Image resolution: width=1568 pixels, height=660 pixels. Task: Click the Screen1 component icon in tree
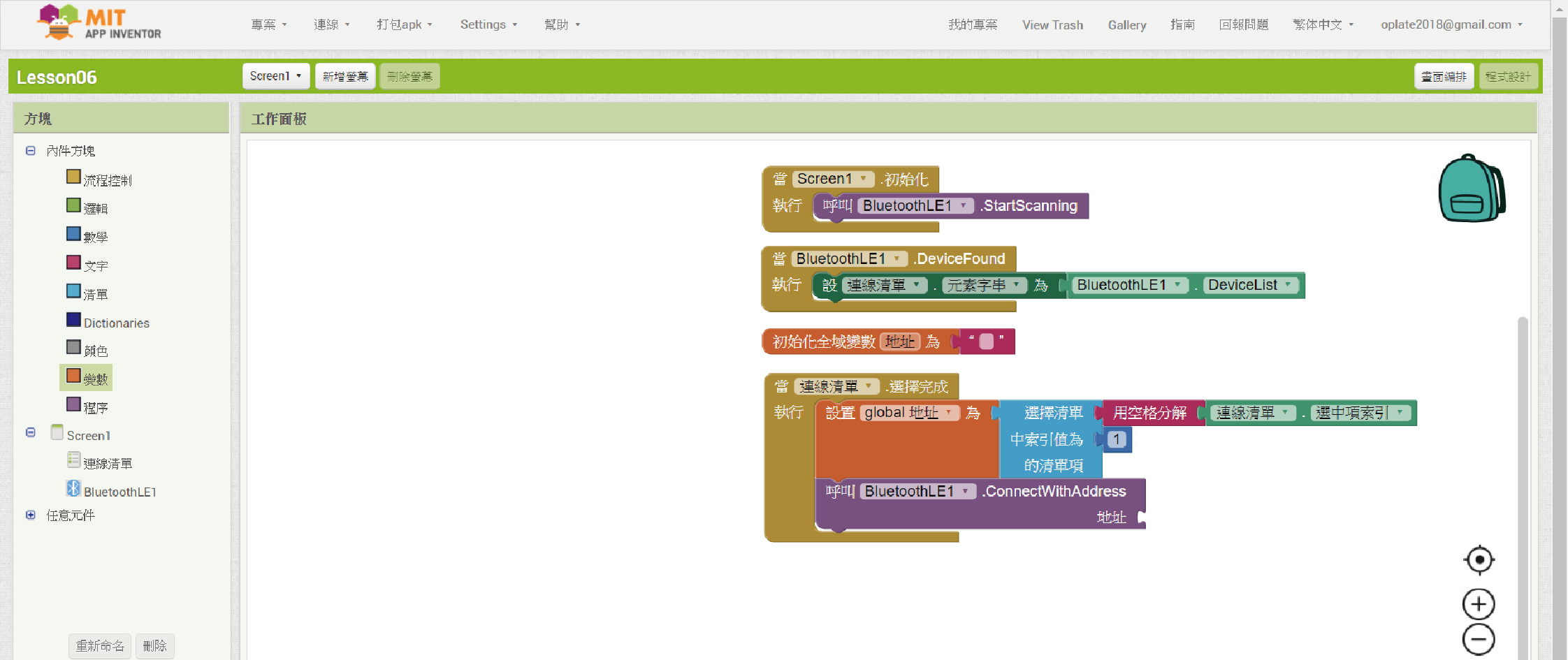click(x=57, y=433)
